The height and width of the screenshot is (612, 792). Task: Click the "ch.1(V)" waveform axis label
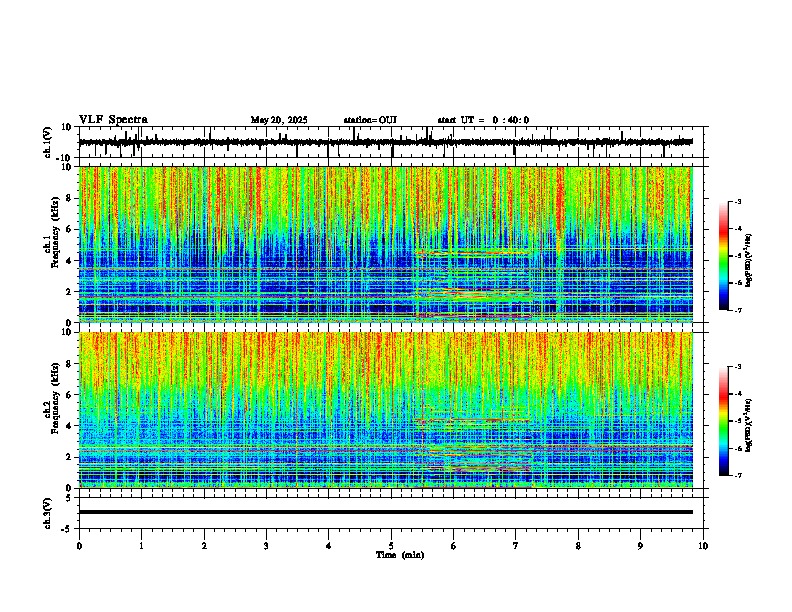click(x=48, y=142)
